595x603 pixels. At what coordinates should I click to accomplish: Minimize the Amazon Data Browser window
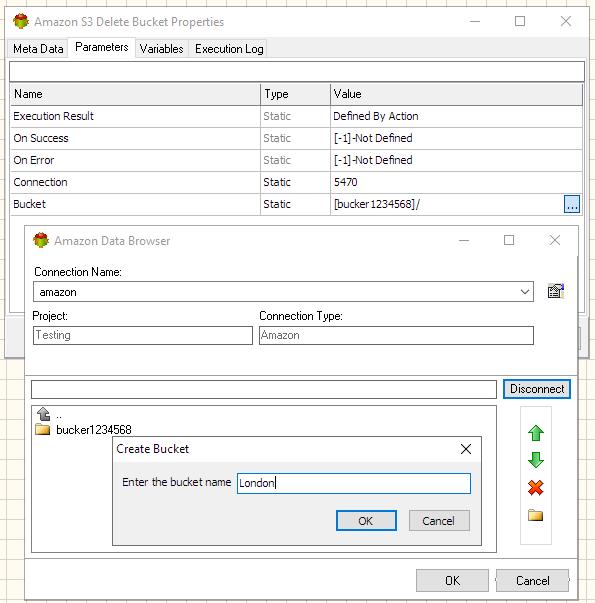(x=464, y=241)
